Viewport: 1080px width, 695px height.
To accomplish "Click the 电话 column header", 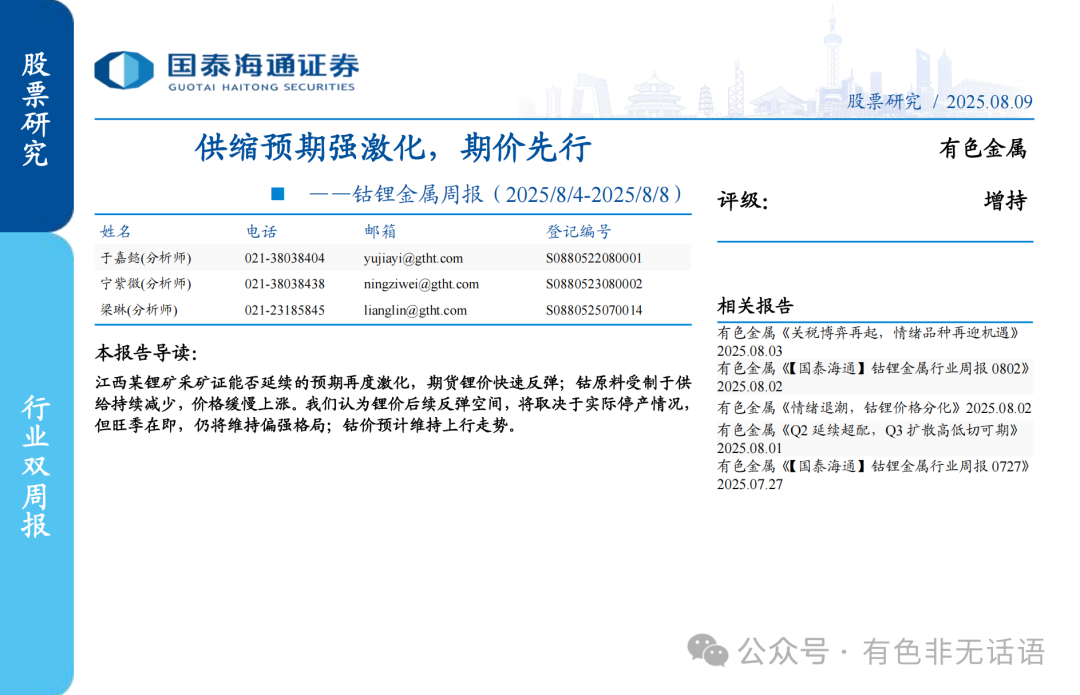I will [261, 231].
